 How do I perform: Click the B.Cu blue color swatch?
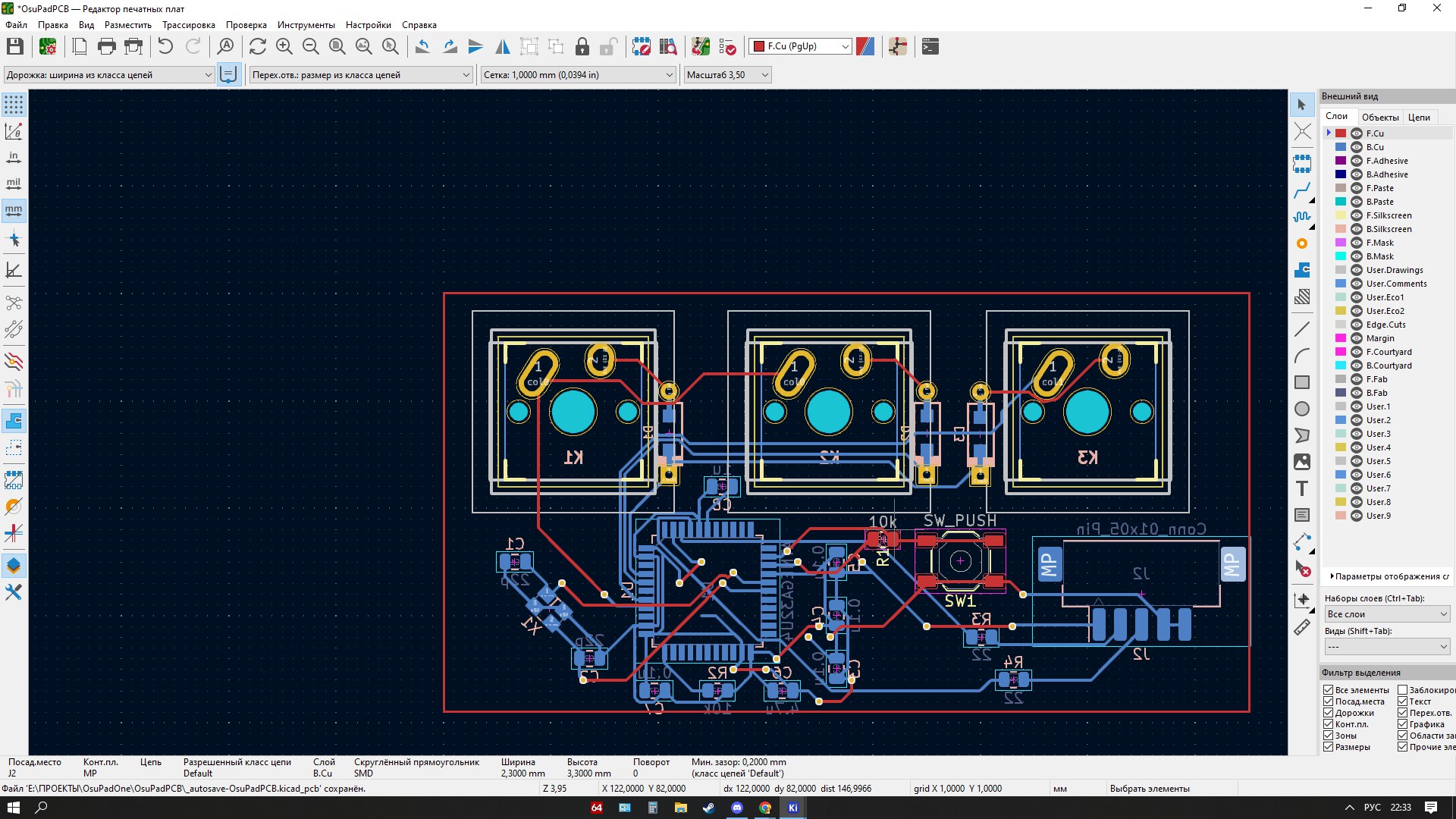[x=1341, y=147]
